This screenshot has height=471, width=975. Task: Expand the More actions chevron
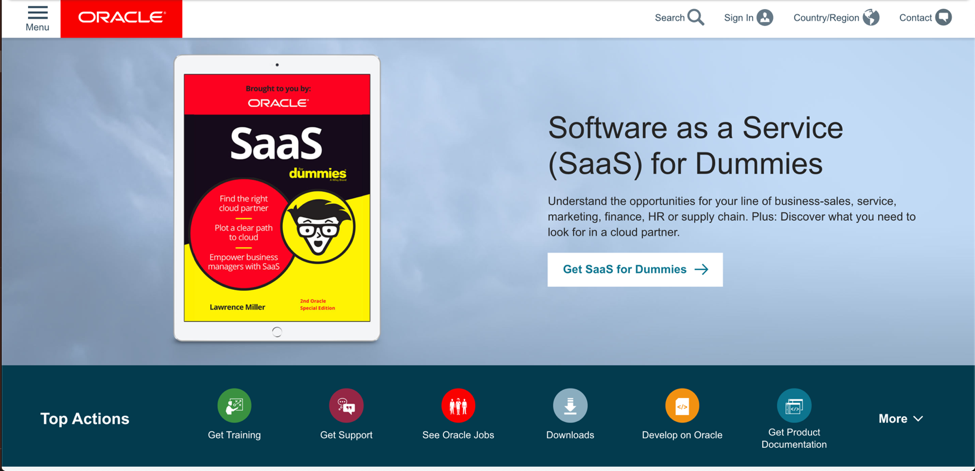[918, 419]
